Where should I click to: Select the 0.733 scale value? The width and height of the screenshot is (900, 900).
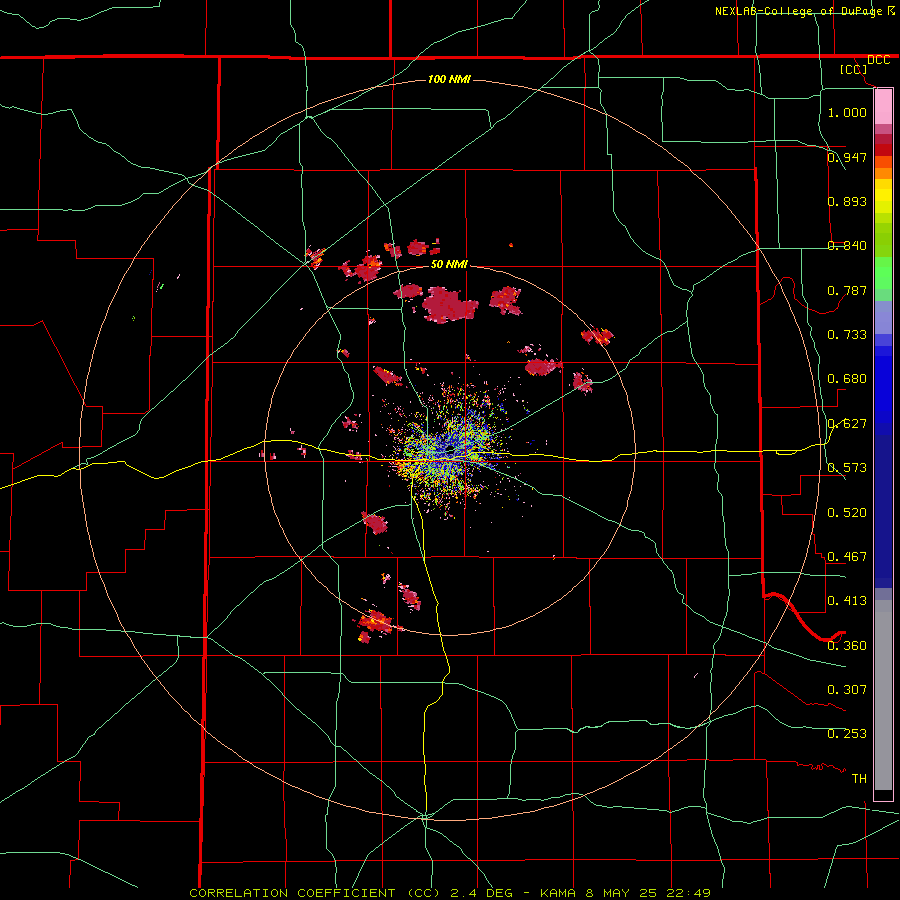point(847,335)
